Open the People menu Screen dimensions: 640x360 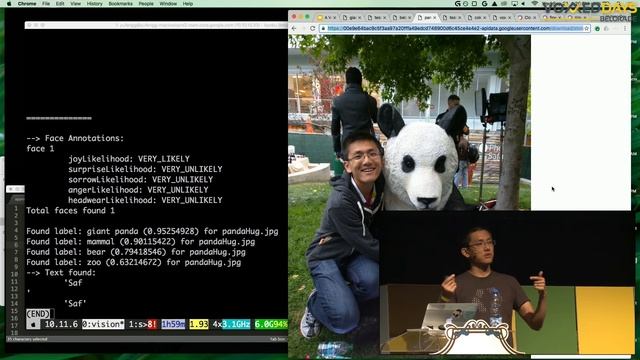[x=146, y=3]
